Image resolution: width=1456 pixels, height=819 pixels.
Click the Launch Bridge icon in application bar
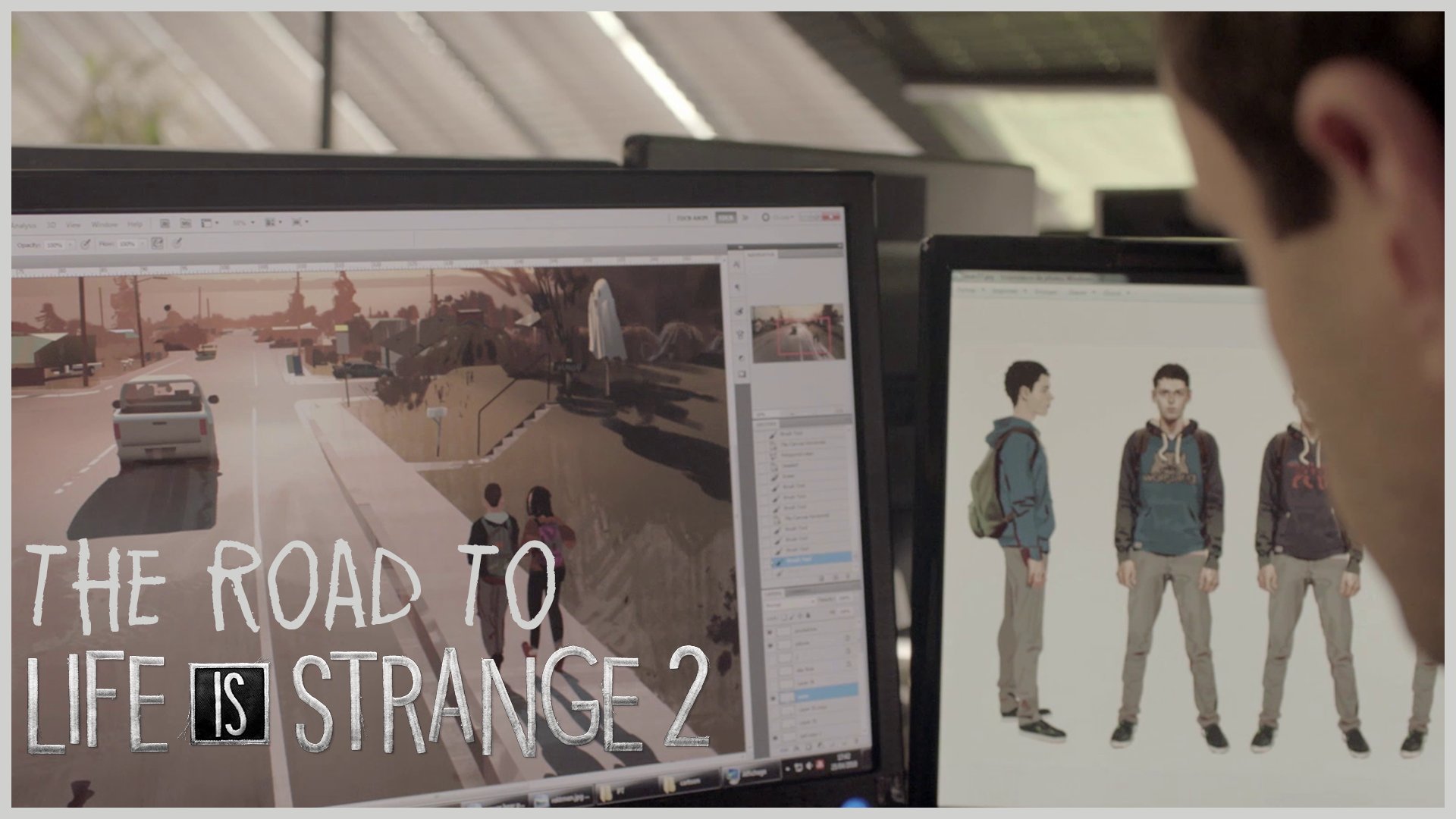(165, 224)
